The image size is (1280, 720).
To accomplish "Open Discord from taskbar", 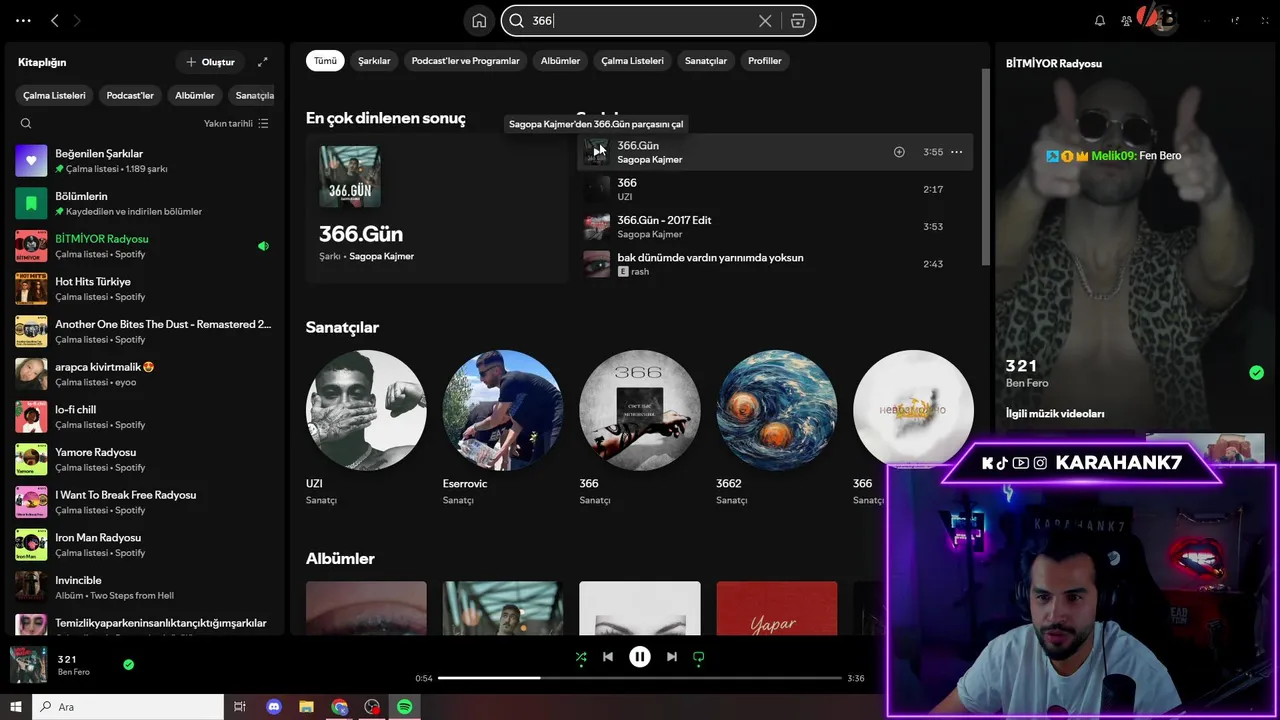I will [274, 707].
